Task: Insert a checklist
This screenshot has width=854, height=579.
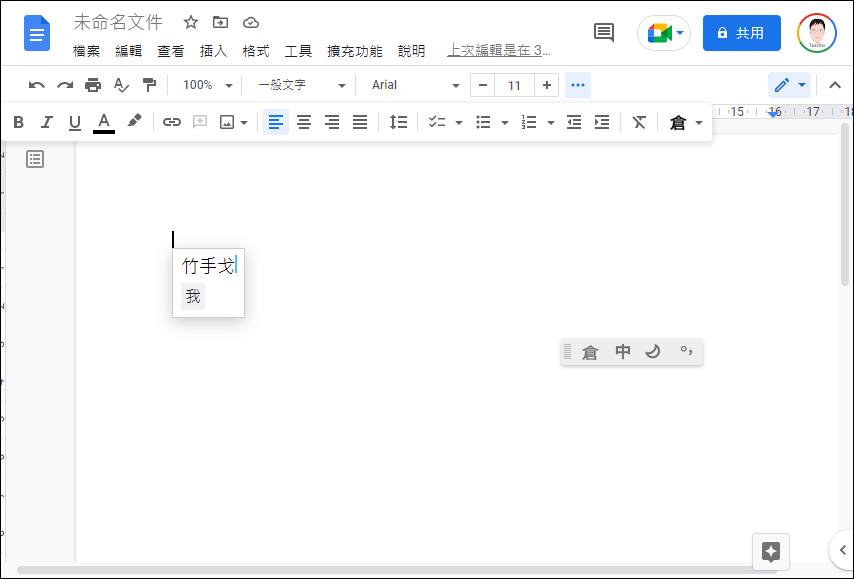Action: pos(437,122)
